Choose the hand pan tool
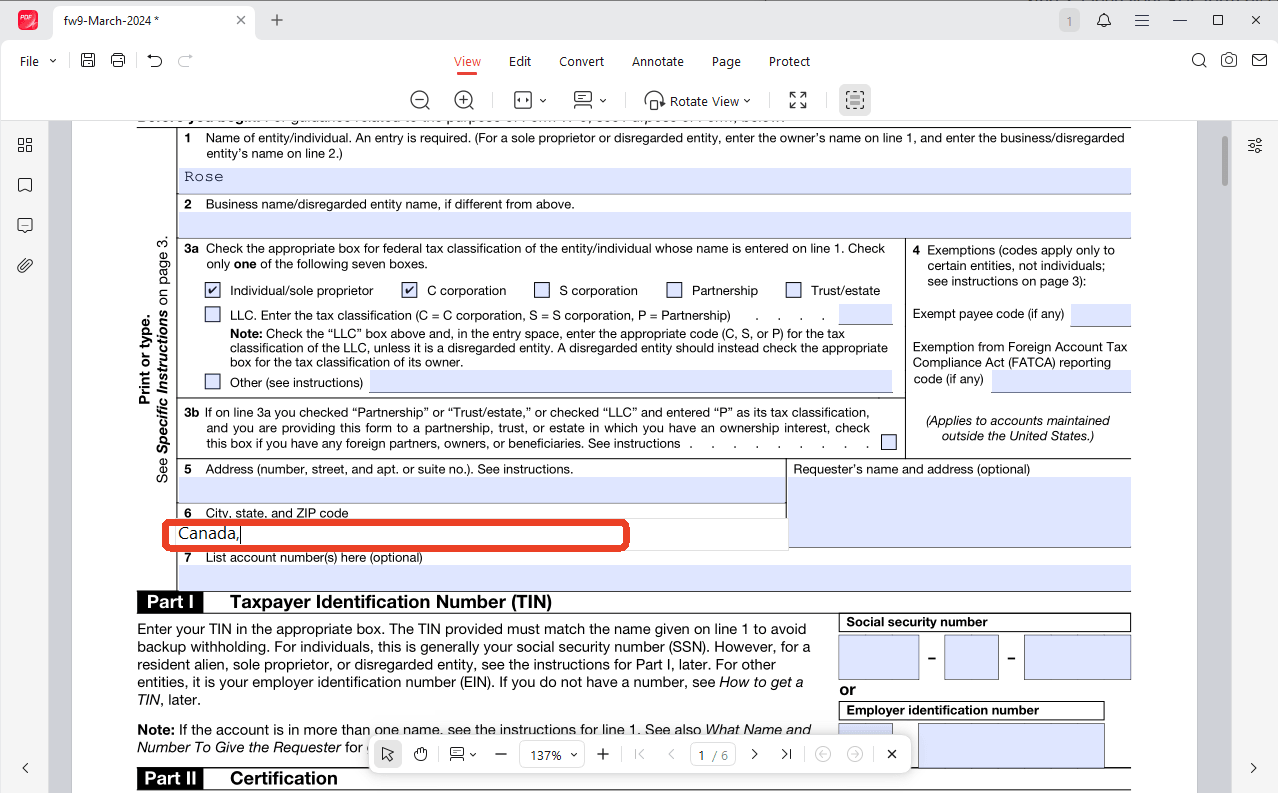Screen dimensions: 1278x793 point(421,754)
